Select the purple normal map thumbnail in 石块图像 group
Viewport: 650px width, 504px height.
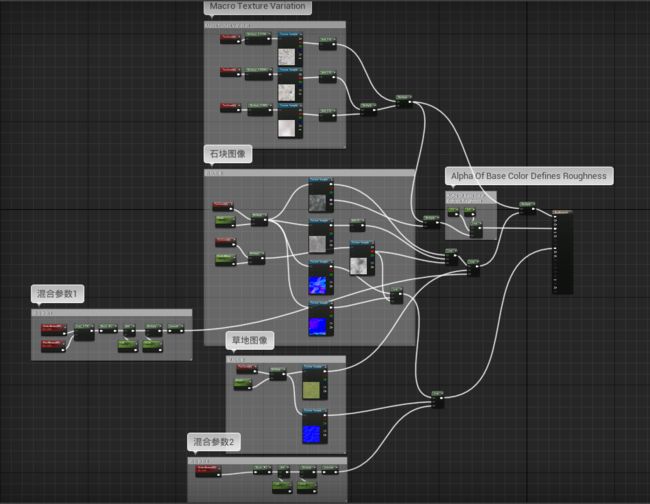(x=317, y=326)
